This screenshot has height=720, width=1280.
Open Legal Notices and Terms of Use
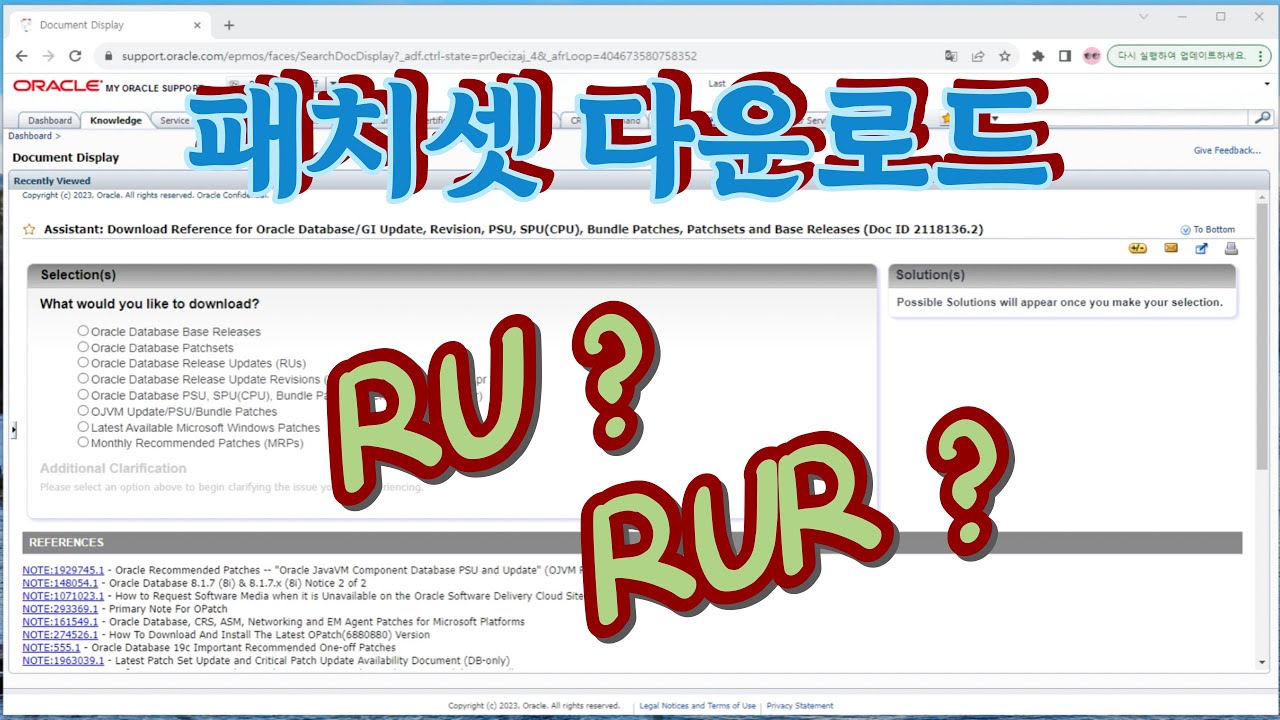[x=698, y=706]
